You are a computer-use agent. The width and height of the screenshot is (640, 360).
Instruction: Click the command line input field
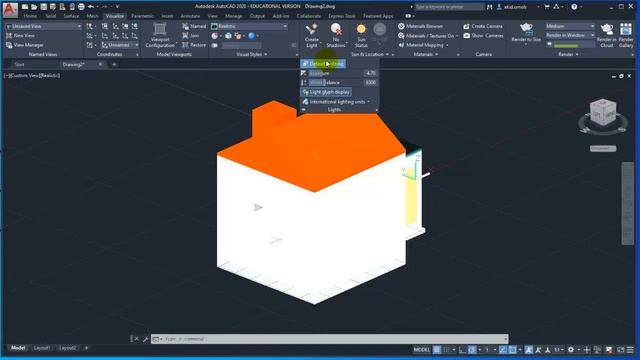(x=330, y=339)
